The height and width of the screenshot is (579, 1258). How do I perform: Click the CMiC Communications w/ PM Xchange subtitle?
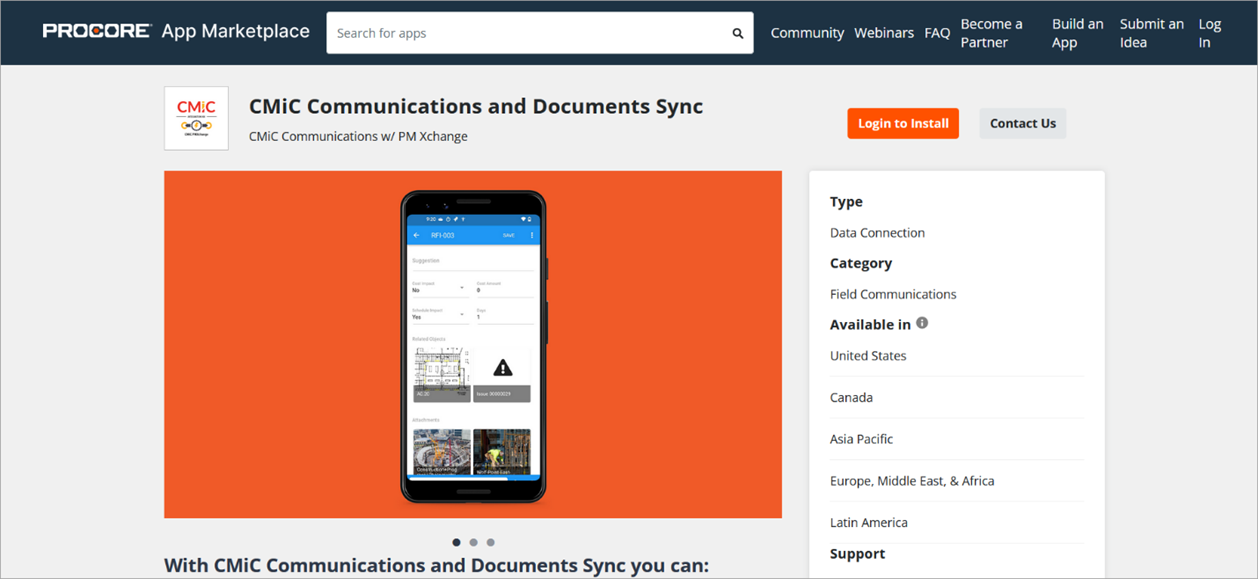coord(358,136)
